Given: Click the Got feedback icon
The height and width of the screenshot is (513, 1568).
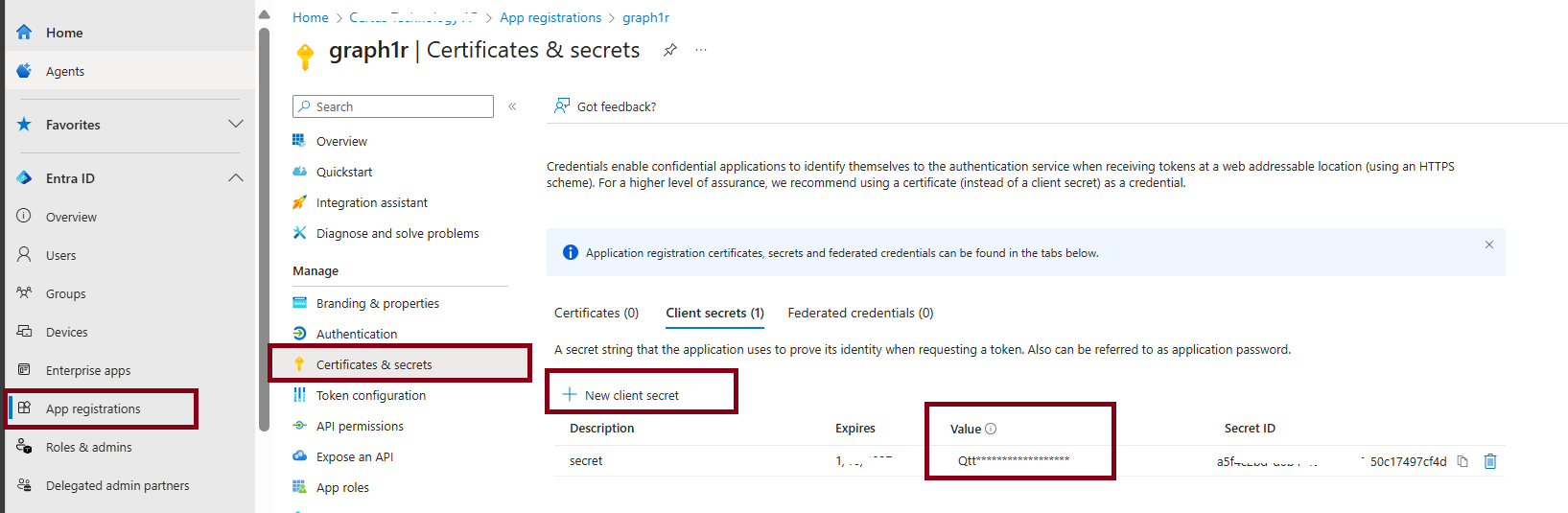Looking at the screenshot, I should coord(562,106).
